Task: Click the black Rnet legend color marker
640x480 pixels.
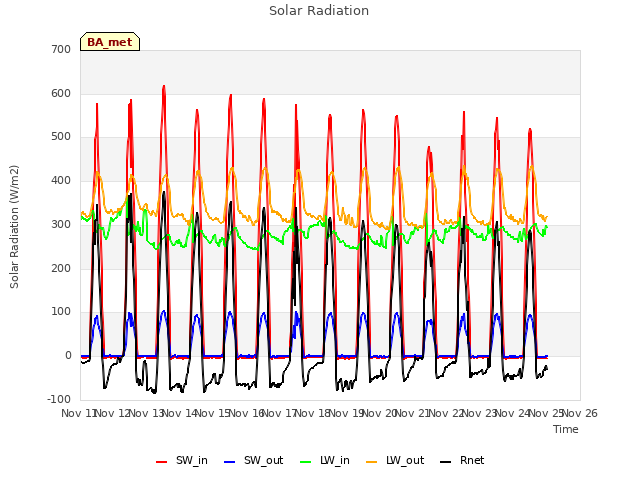Action: [x=446, y=462]
